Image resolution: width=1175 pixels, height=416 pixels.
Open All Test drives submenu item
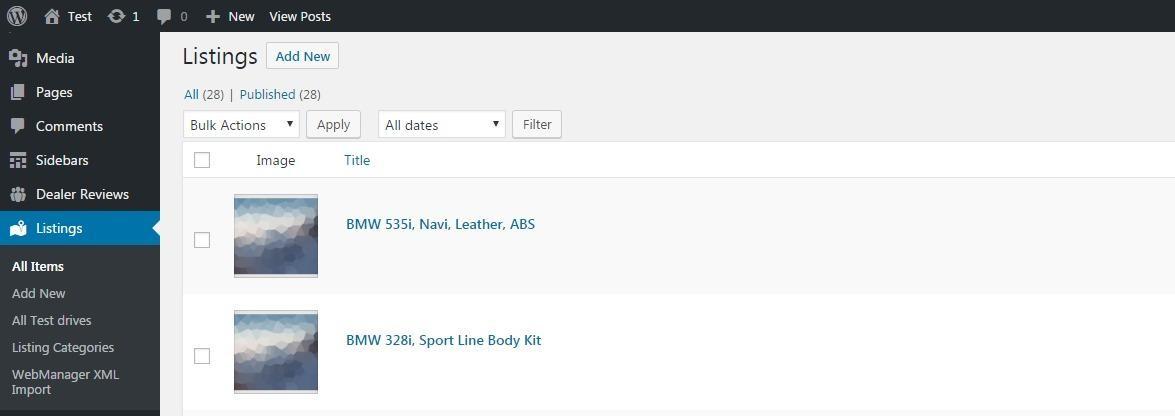point(51,320)
